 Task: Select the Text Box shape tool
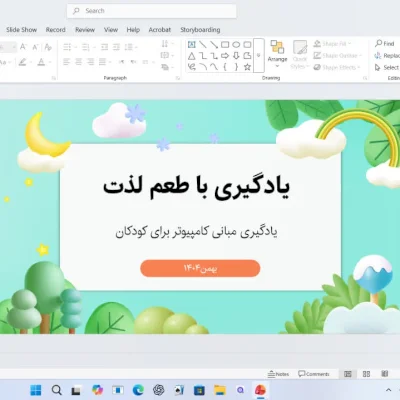point(192,44)
